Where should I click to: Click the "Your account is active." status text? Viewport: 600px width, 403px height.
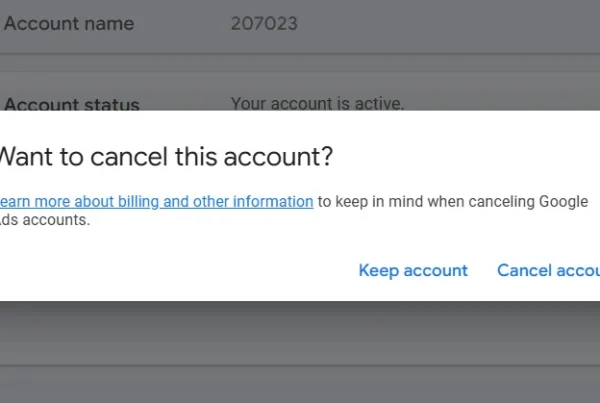318,103
